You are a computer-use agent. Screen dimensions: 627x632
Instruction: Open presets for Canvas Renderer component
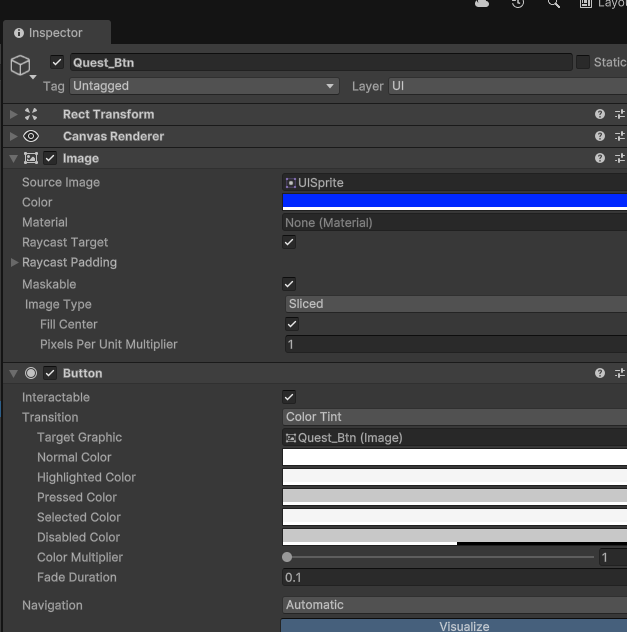point(620,137)
